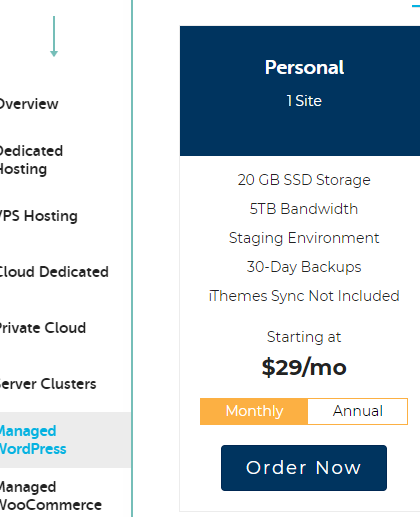Open Managed WooCommerce sidebar link

pos(51,496)
